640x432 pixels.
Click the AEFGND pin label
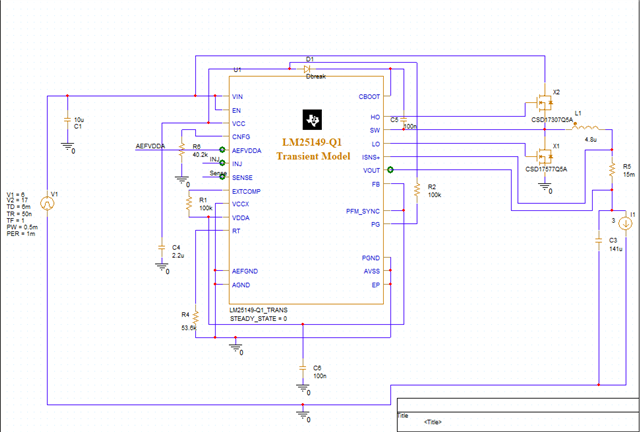pyautogui.click(x=245, y=271)
